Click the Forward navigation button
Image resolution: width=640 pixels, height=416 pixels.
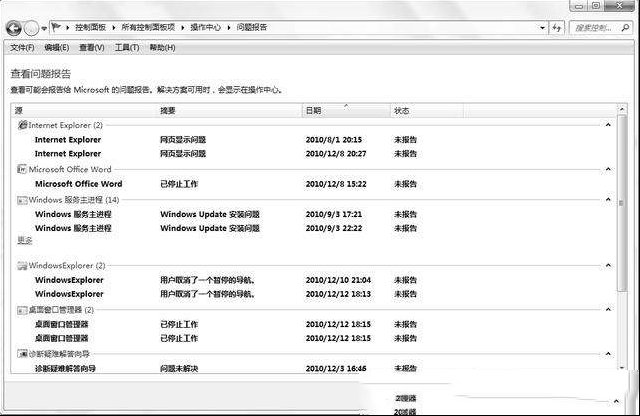[x=31, y=28]
